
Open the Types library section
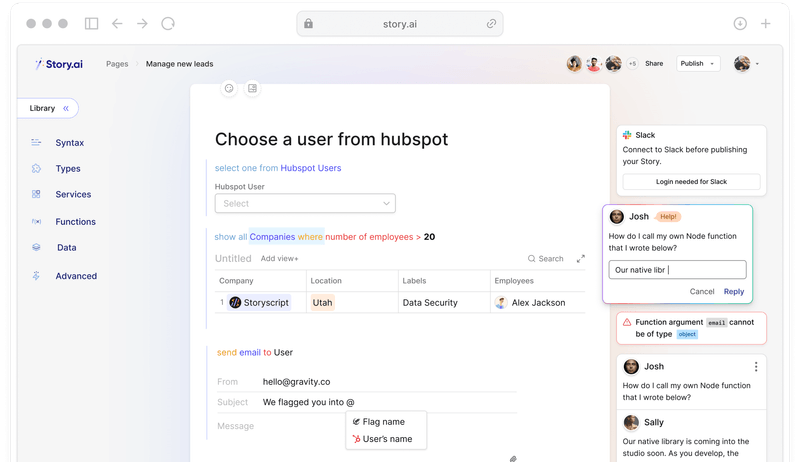click(68, 168)
